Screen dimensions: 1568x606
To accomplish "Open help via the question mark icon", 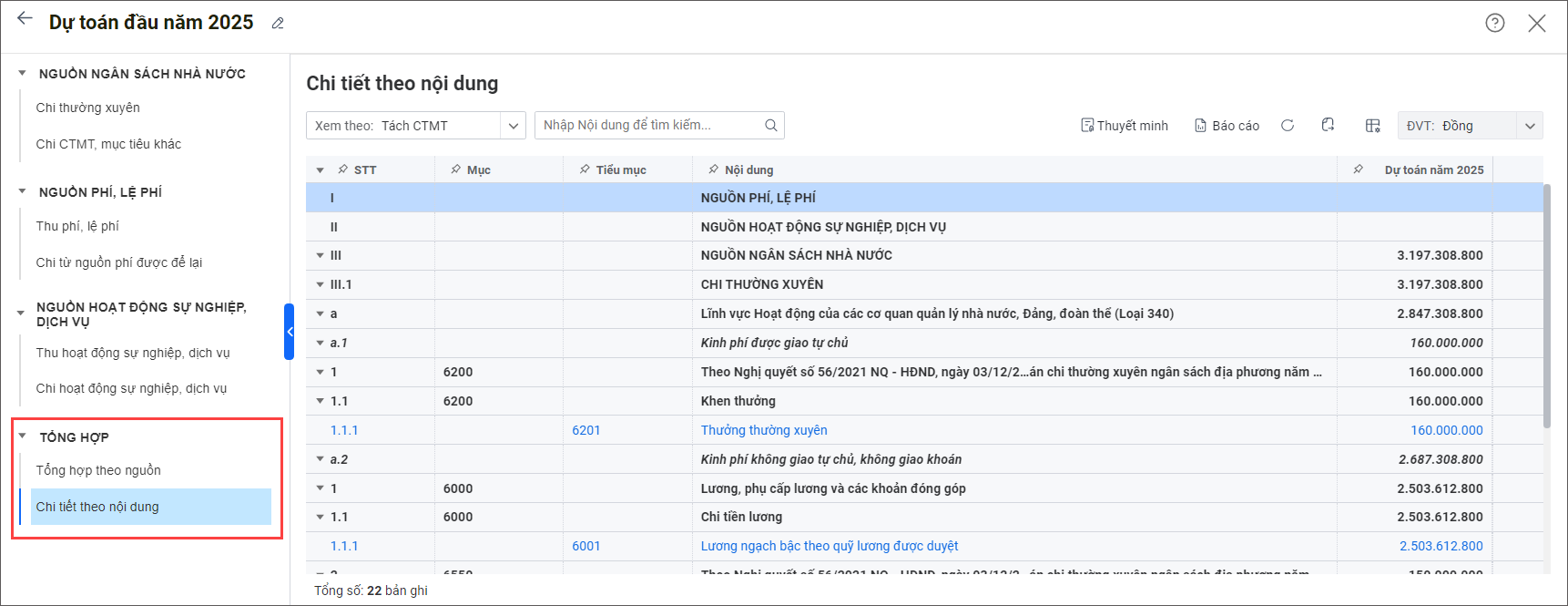I will click(1494, 23).
